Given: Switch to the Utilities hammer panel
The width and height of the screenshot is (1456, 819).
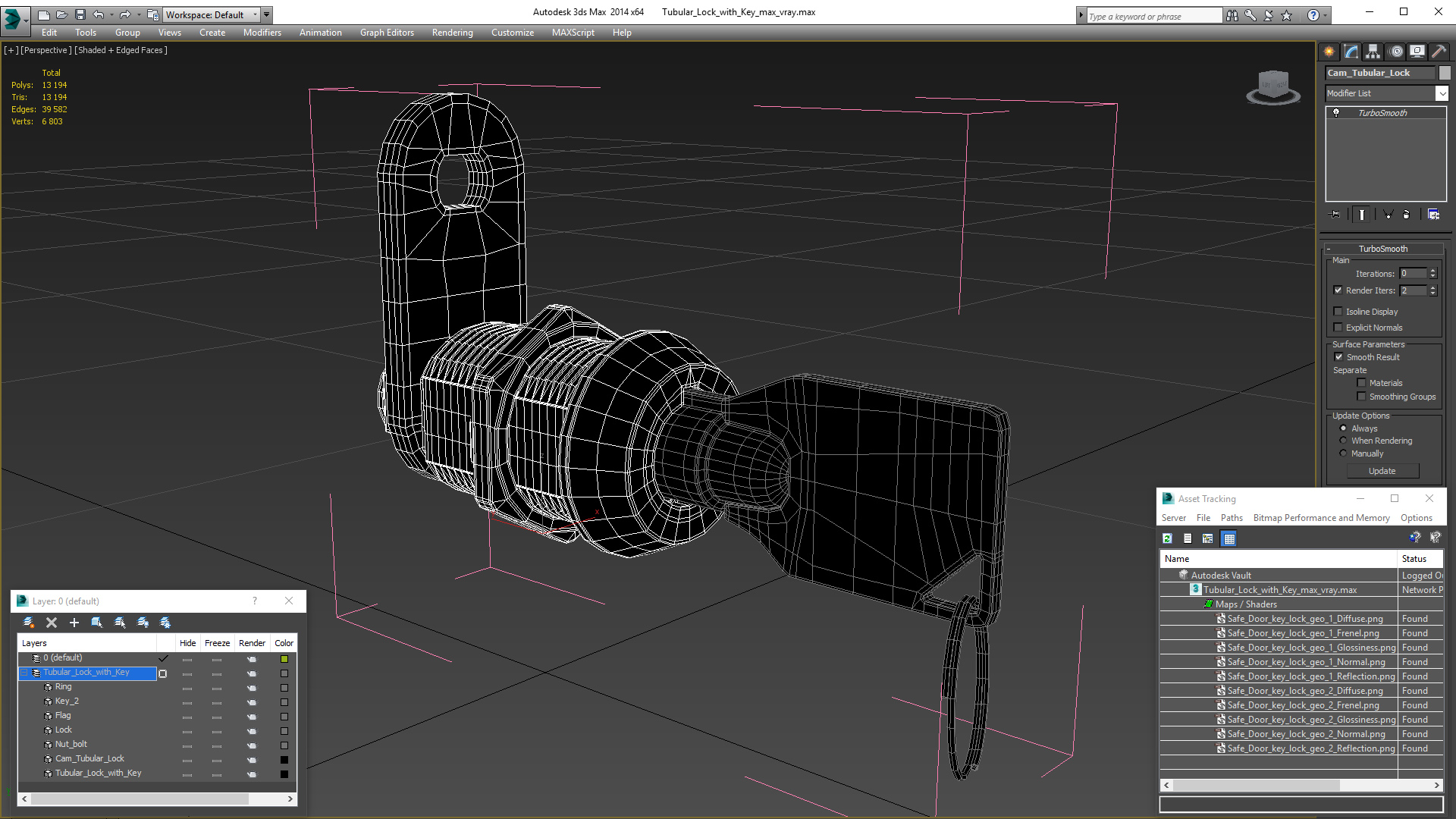Looking at the screenshot, I should coord(1439,52).
